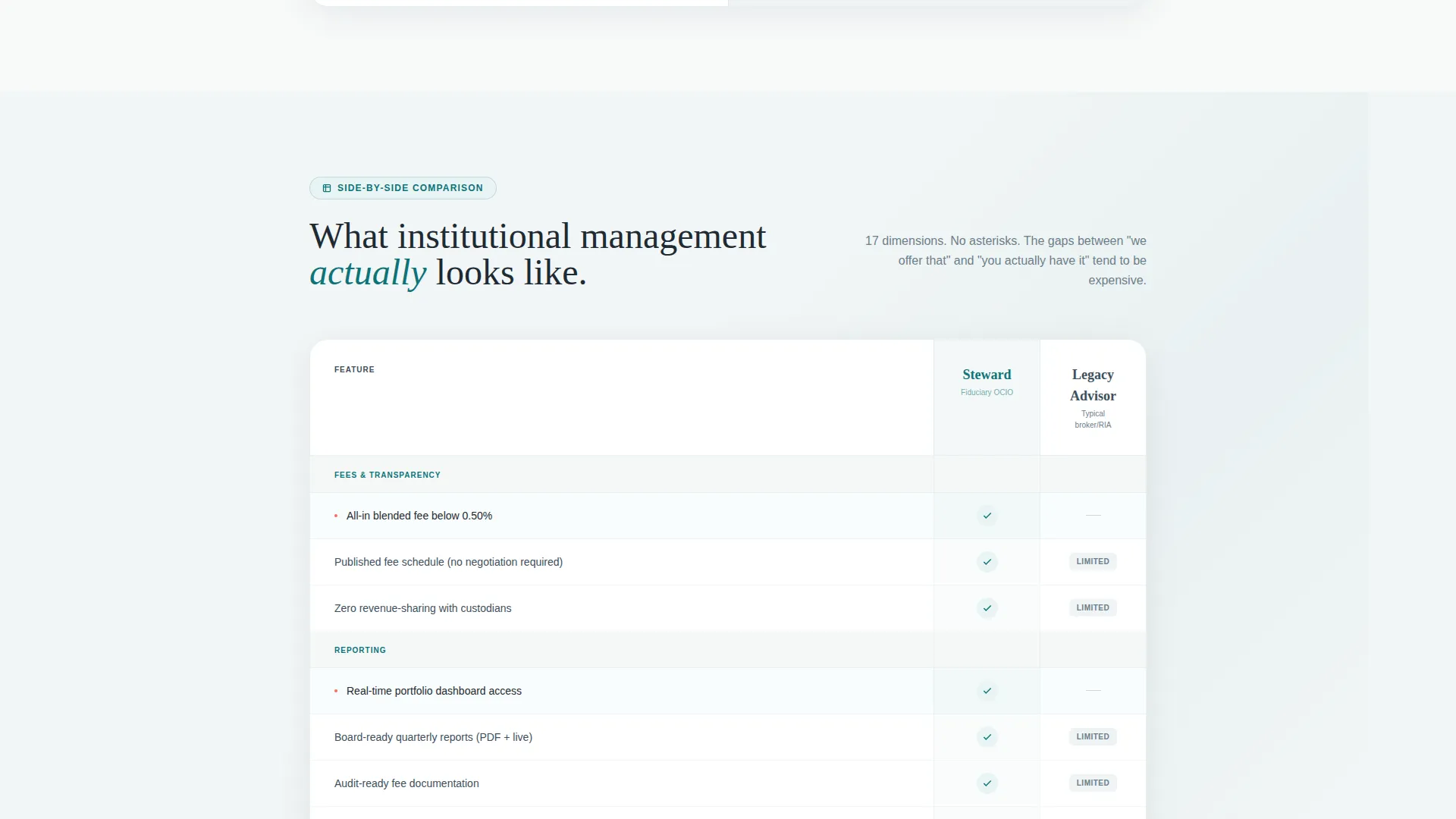Click the SIDE-BY-SIDE COMPARISON pill label
The height and width of the screenshot is (819, 1456).
click(403, 188)
